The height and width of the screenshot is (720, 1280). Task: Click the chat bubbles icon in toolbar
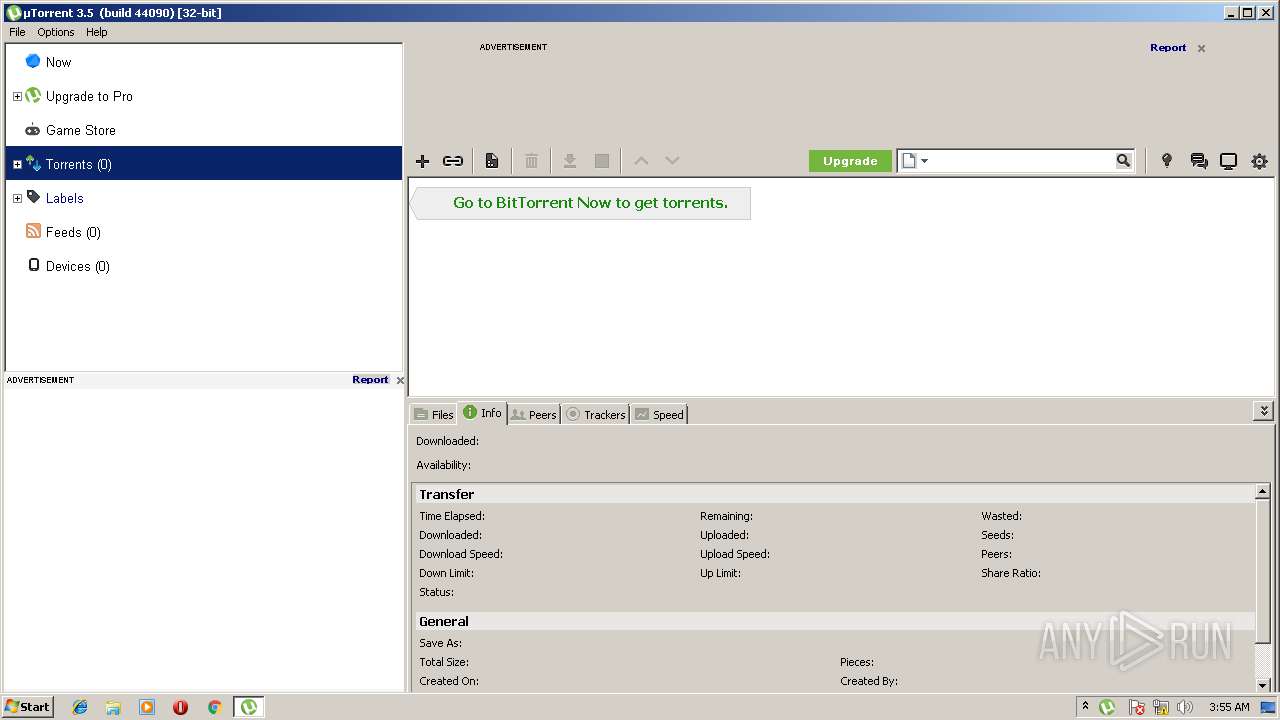coord(1199,161)
